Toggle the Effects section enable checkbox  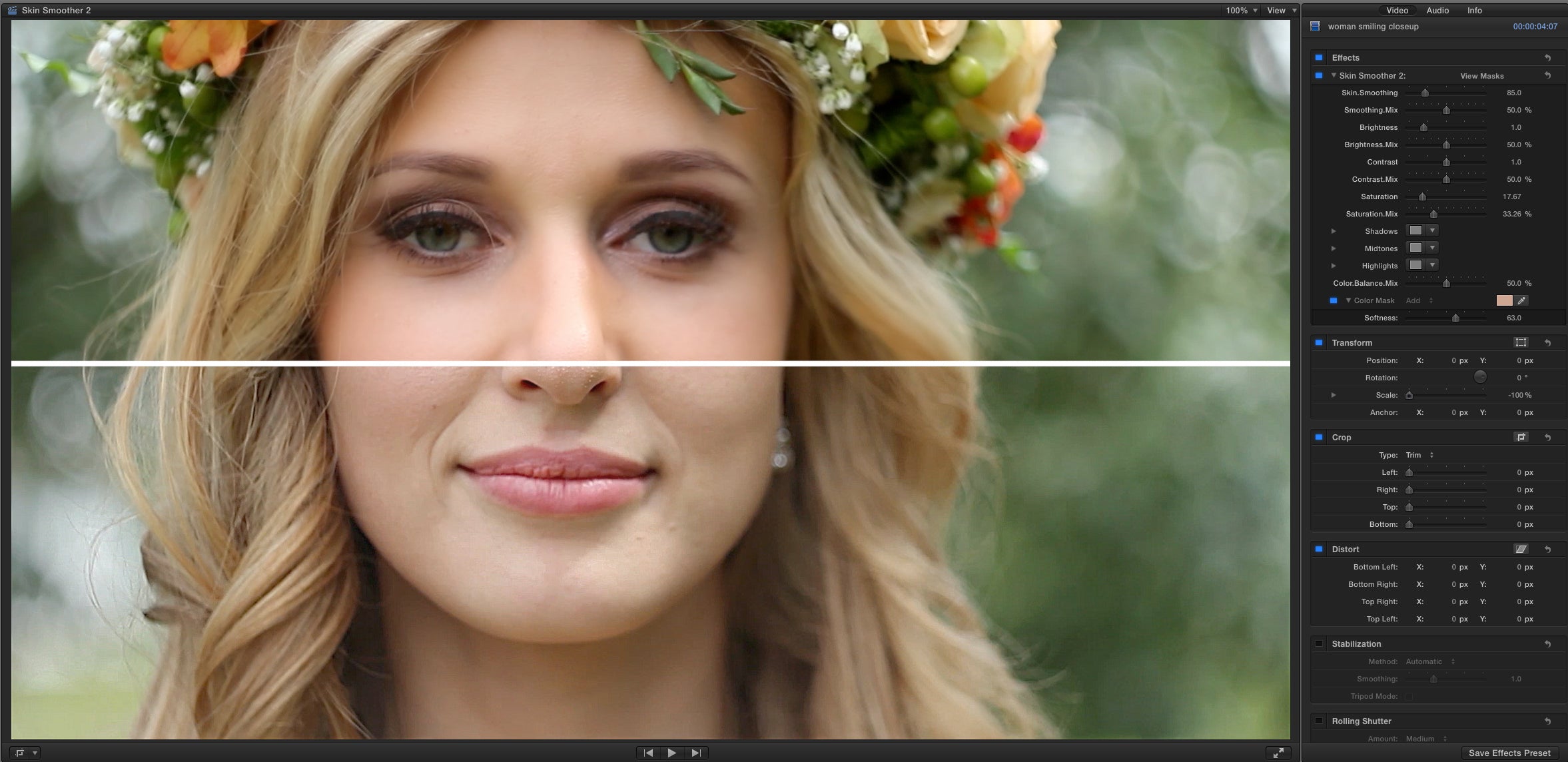pyautogui.click(x=1318, y=56)
